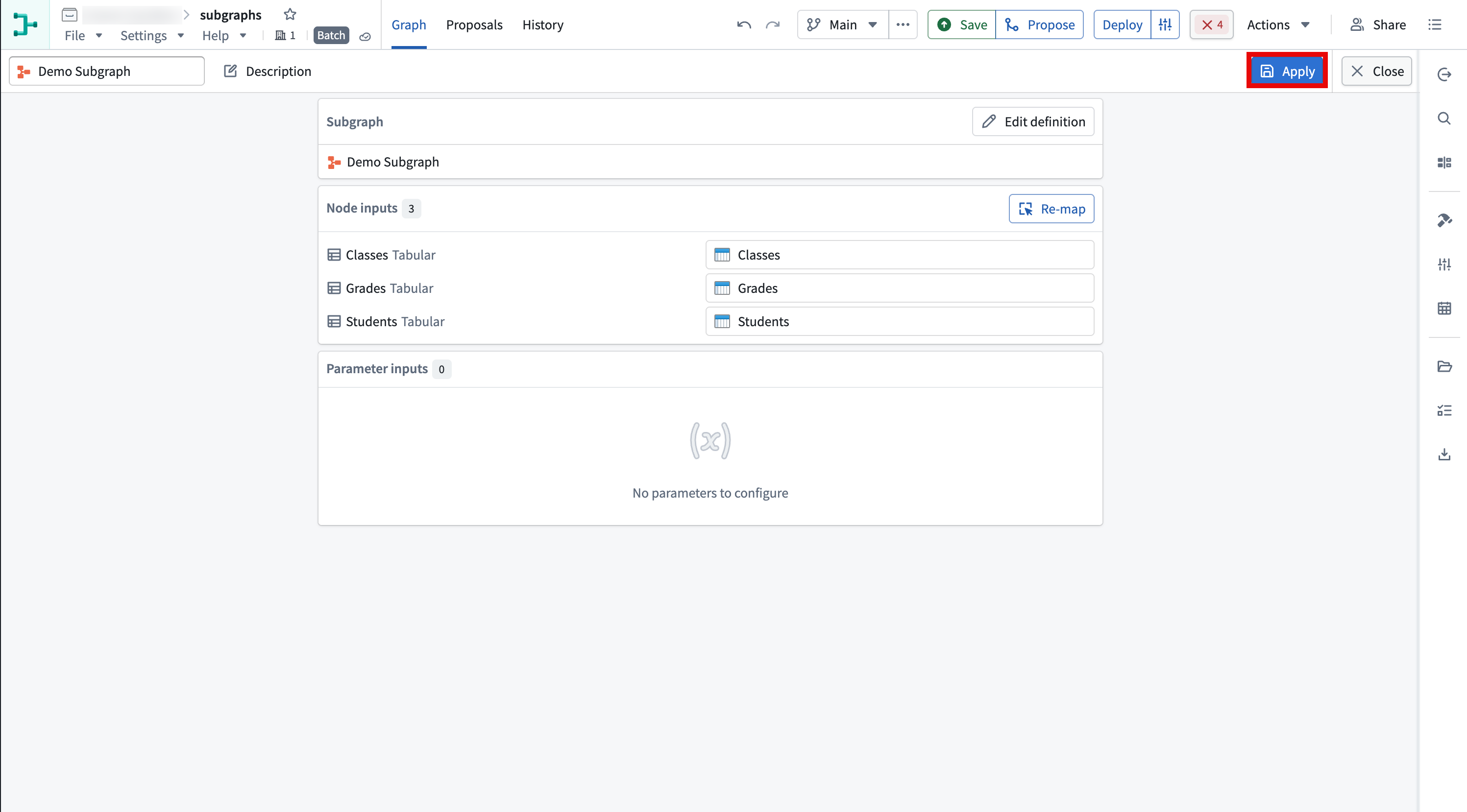Click the Pipeline Builder logo icon

25,24
